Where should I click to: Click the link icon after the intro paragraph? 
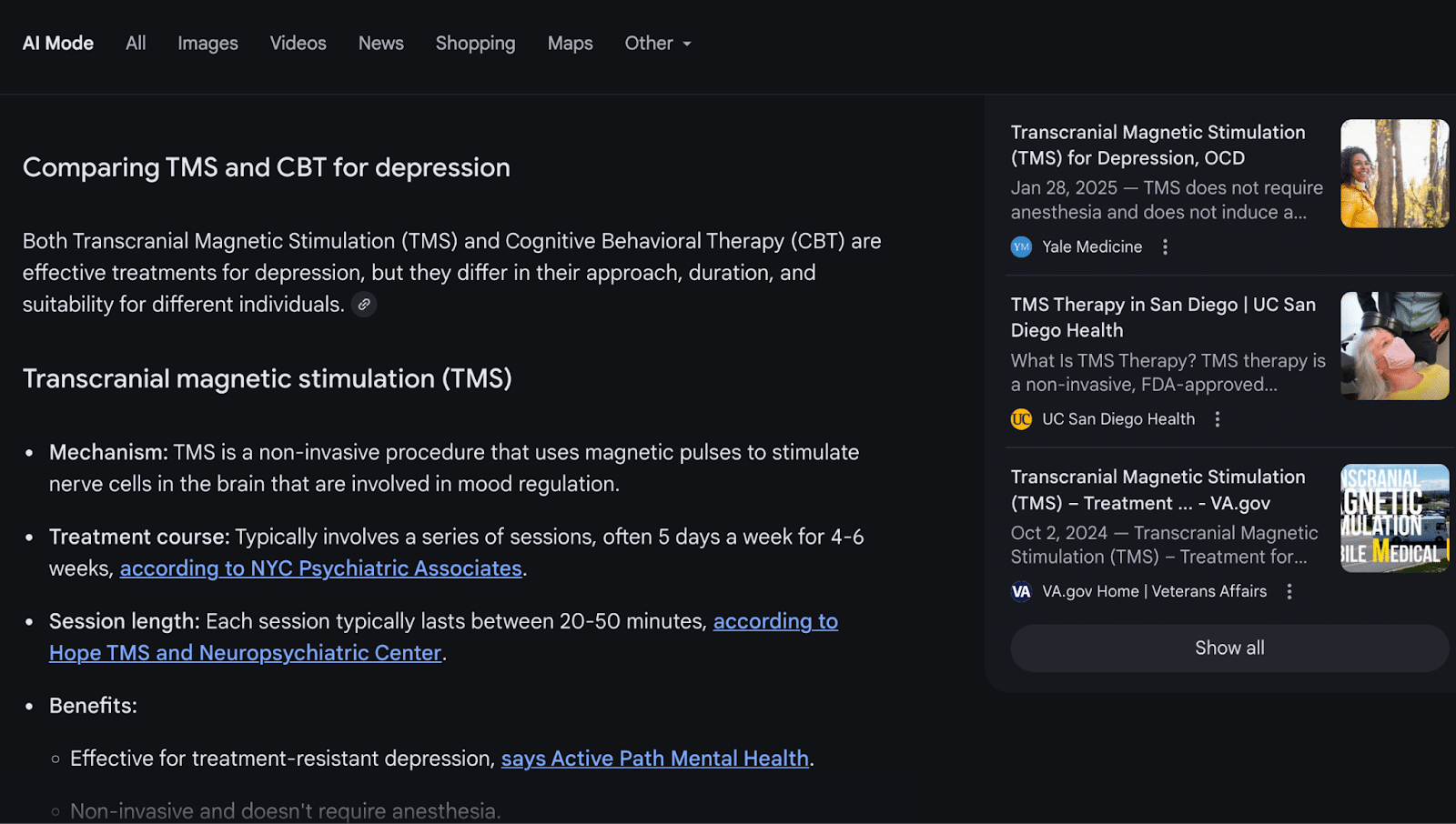click(364, 305)
